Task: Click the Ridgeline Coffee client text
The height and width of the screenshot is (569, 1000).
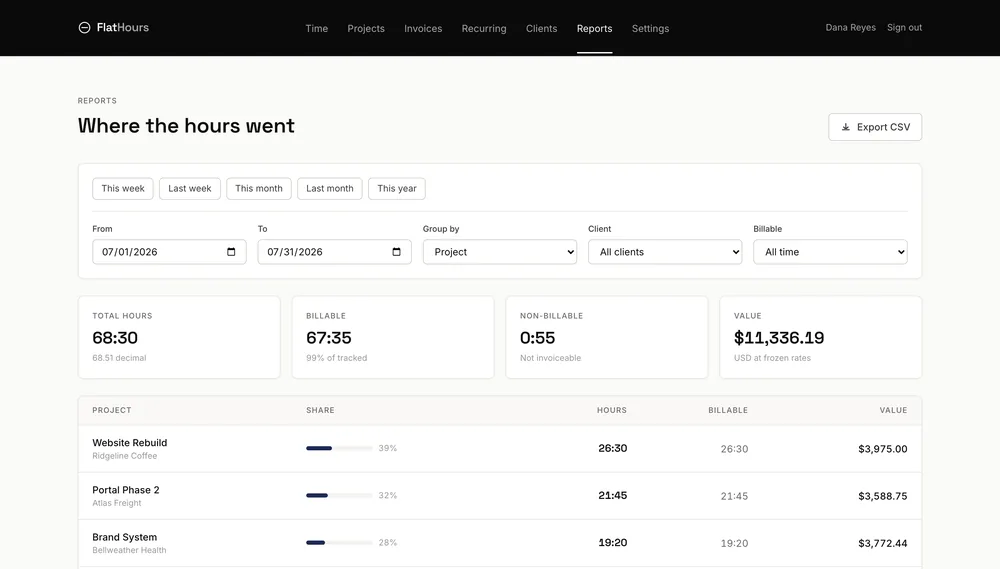Action: coord(124,456)
